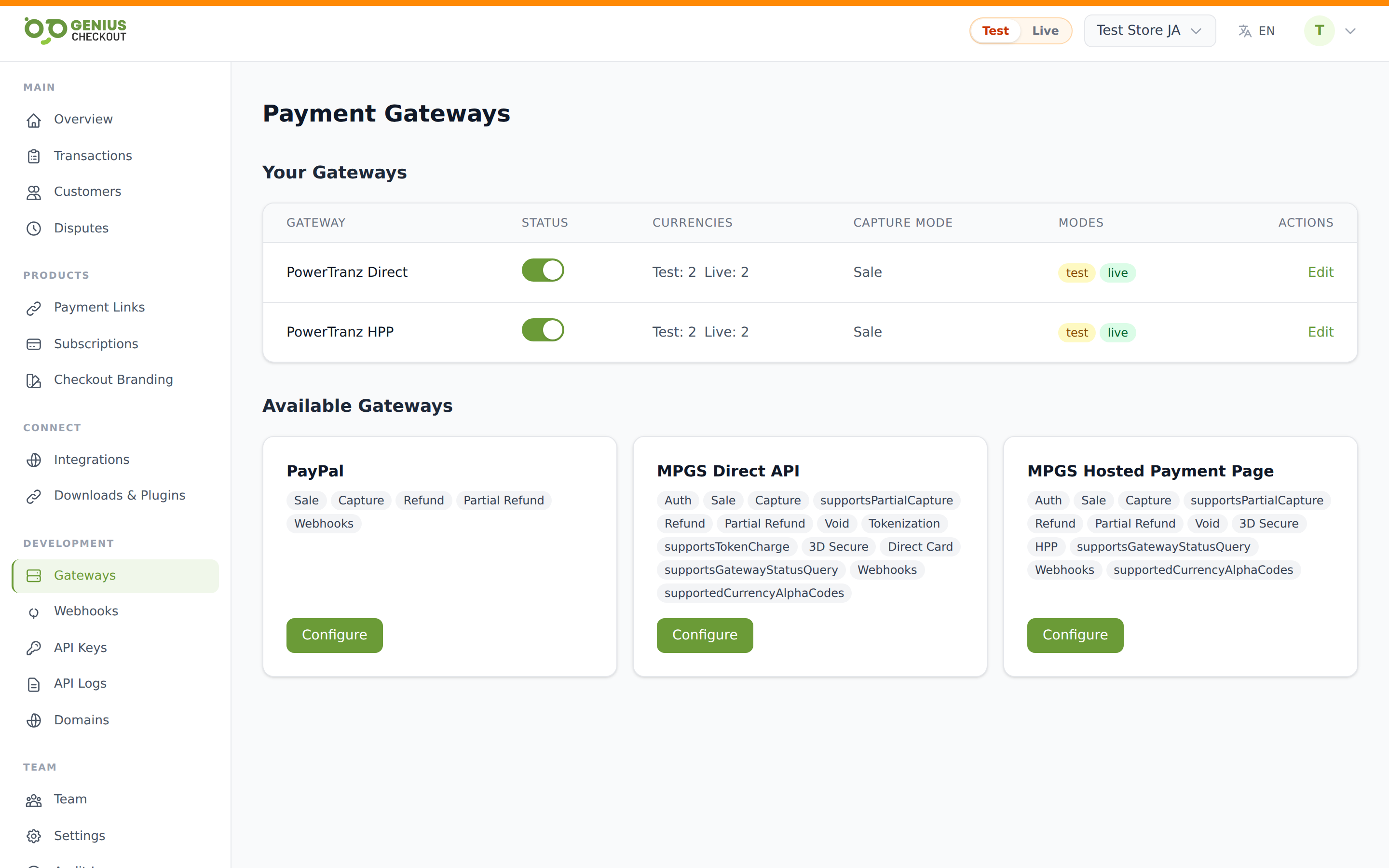Click live mode badge for PowerTranz HPP

[x=1117, y=332]
